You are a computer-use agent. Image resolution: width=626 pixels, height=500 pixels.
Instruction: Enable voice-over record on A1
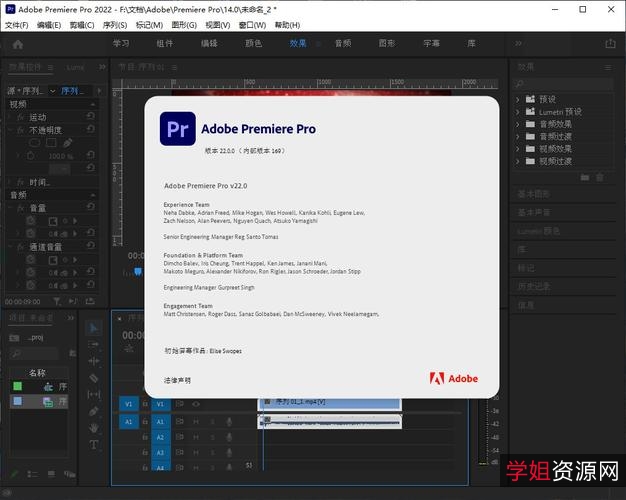[229, 421]
